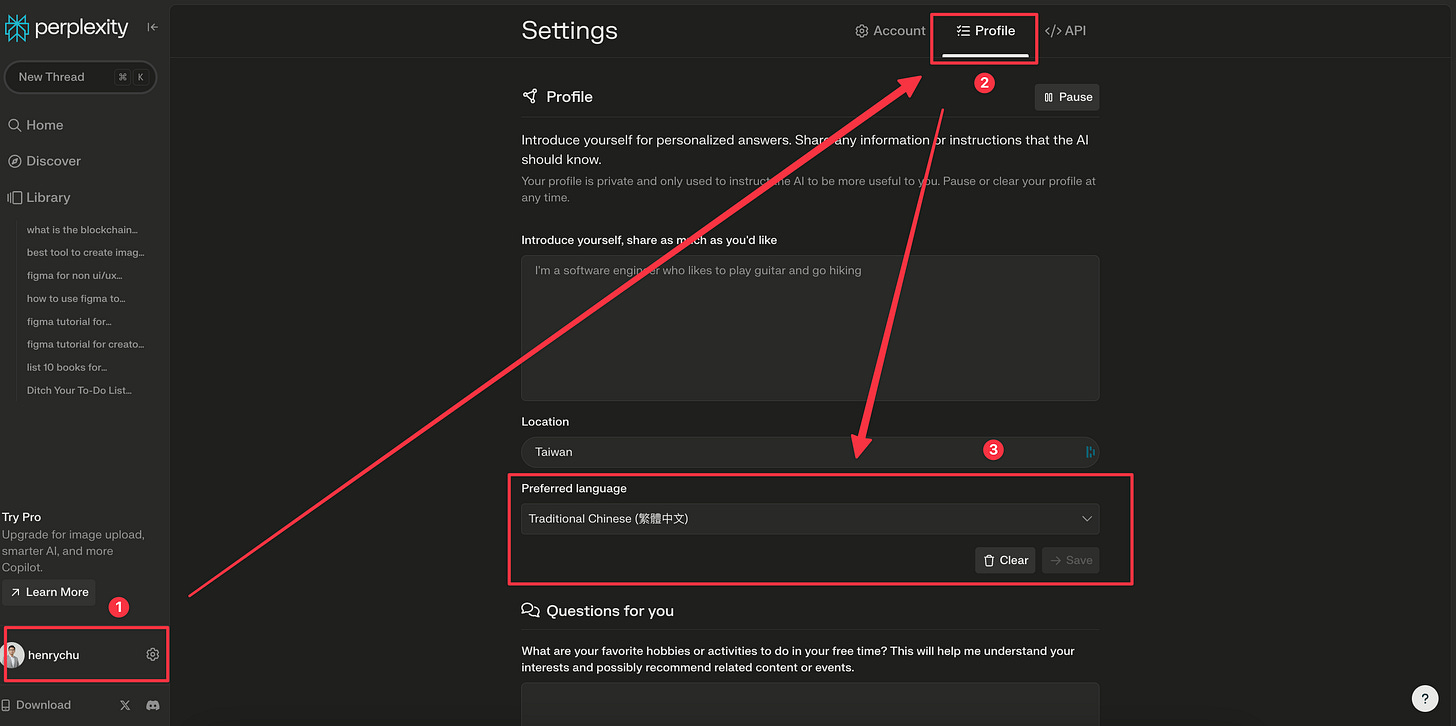
Task: Open the Library section
Action: (40, 198)
